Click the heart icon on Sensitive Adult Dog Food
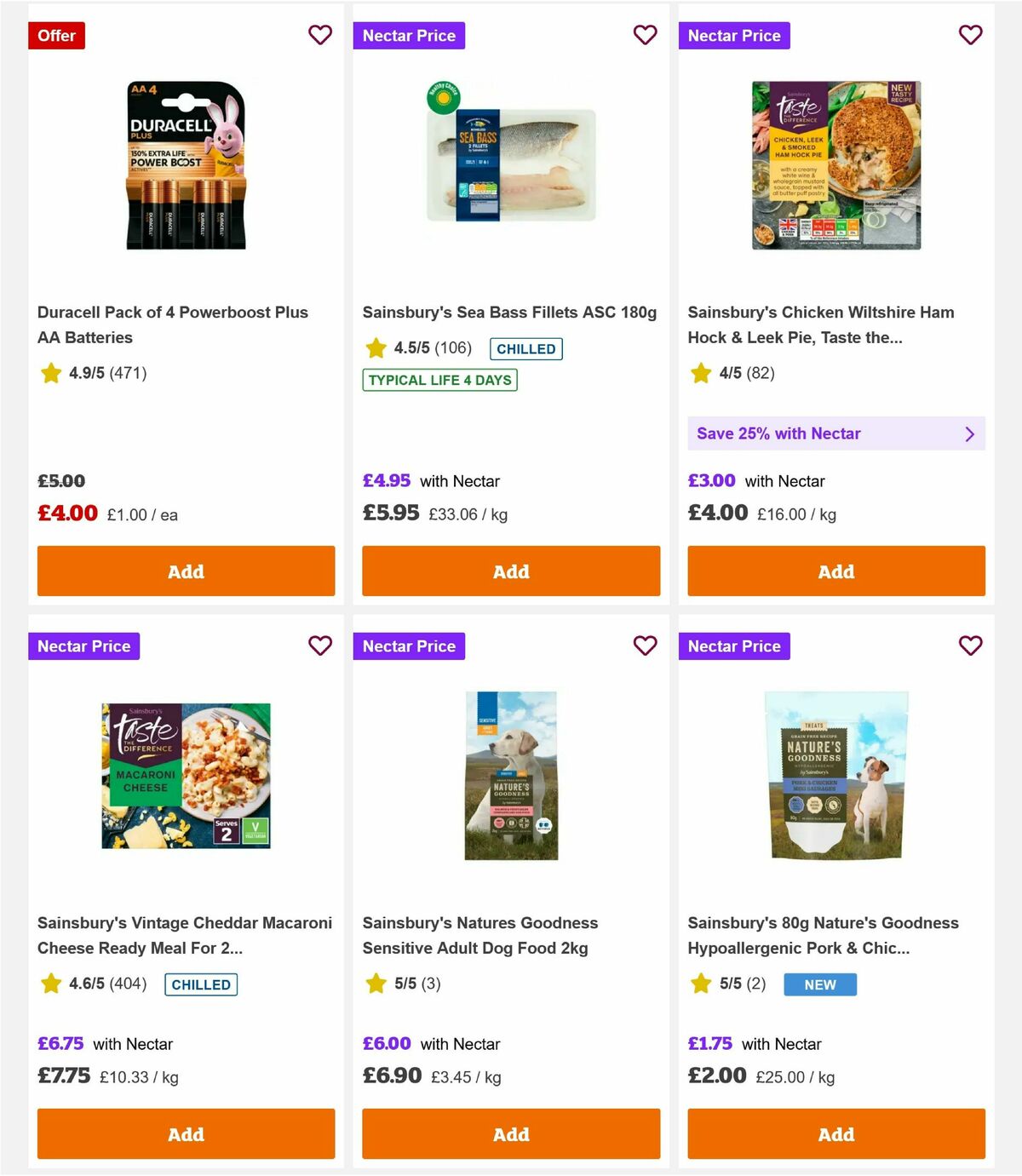 click(645, 645)
